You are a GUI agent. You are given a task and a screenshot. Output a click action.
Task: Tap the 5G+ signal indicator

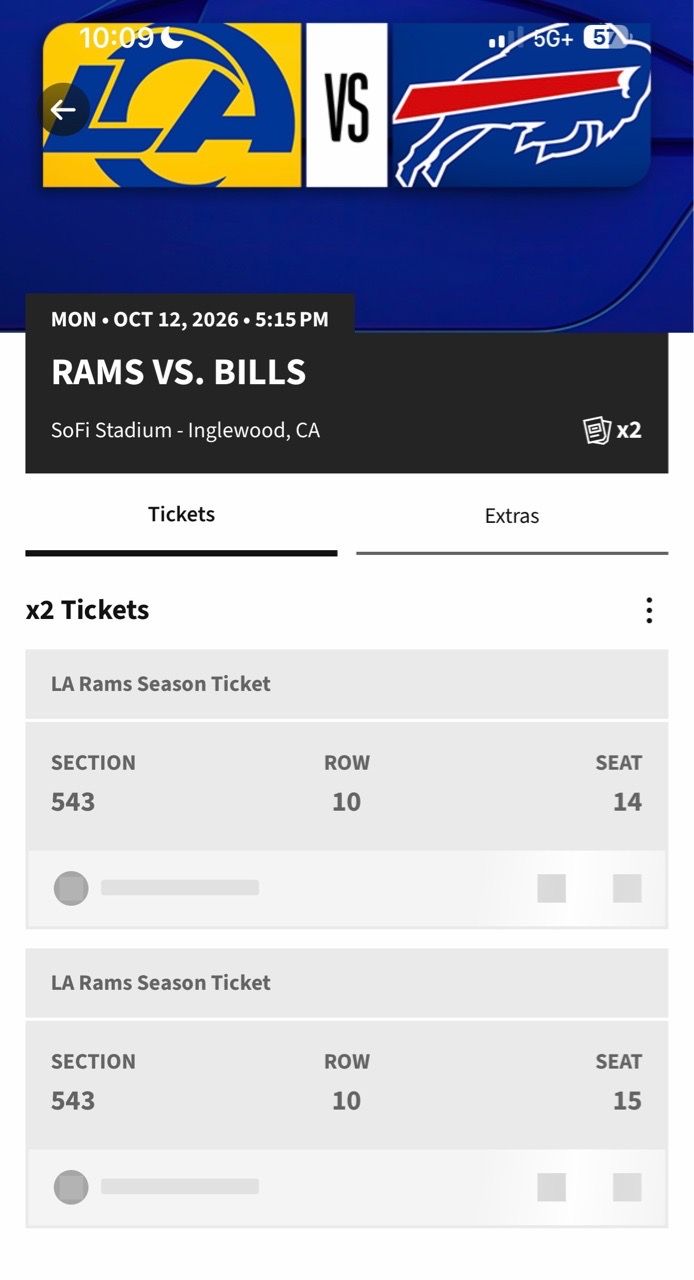coord(553,39)
